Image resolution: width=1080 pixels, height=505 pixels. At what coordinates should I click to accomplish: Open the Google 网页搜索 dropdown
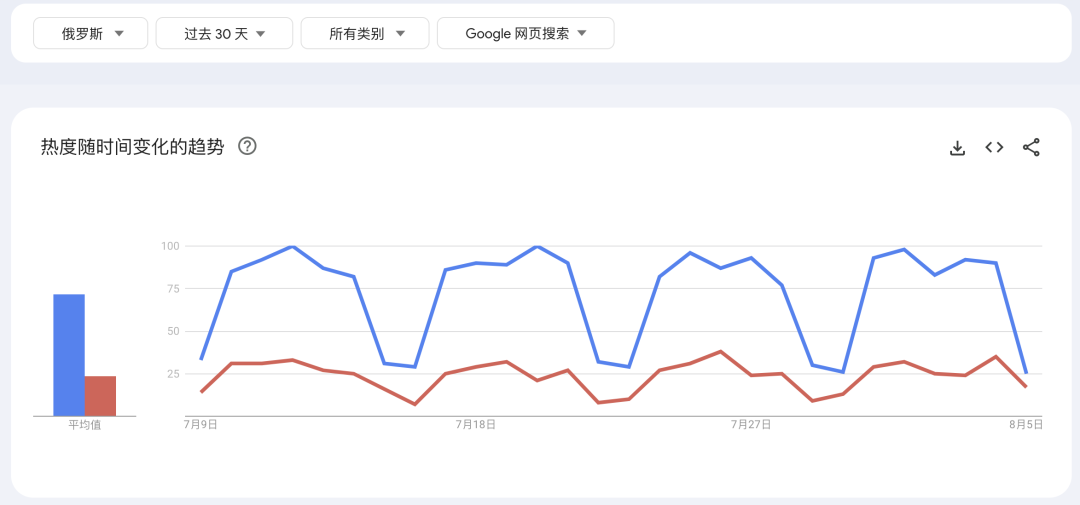tap(525, 33)
